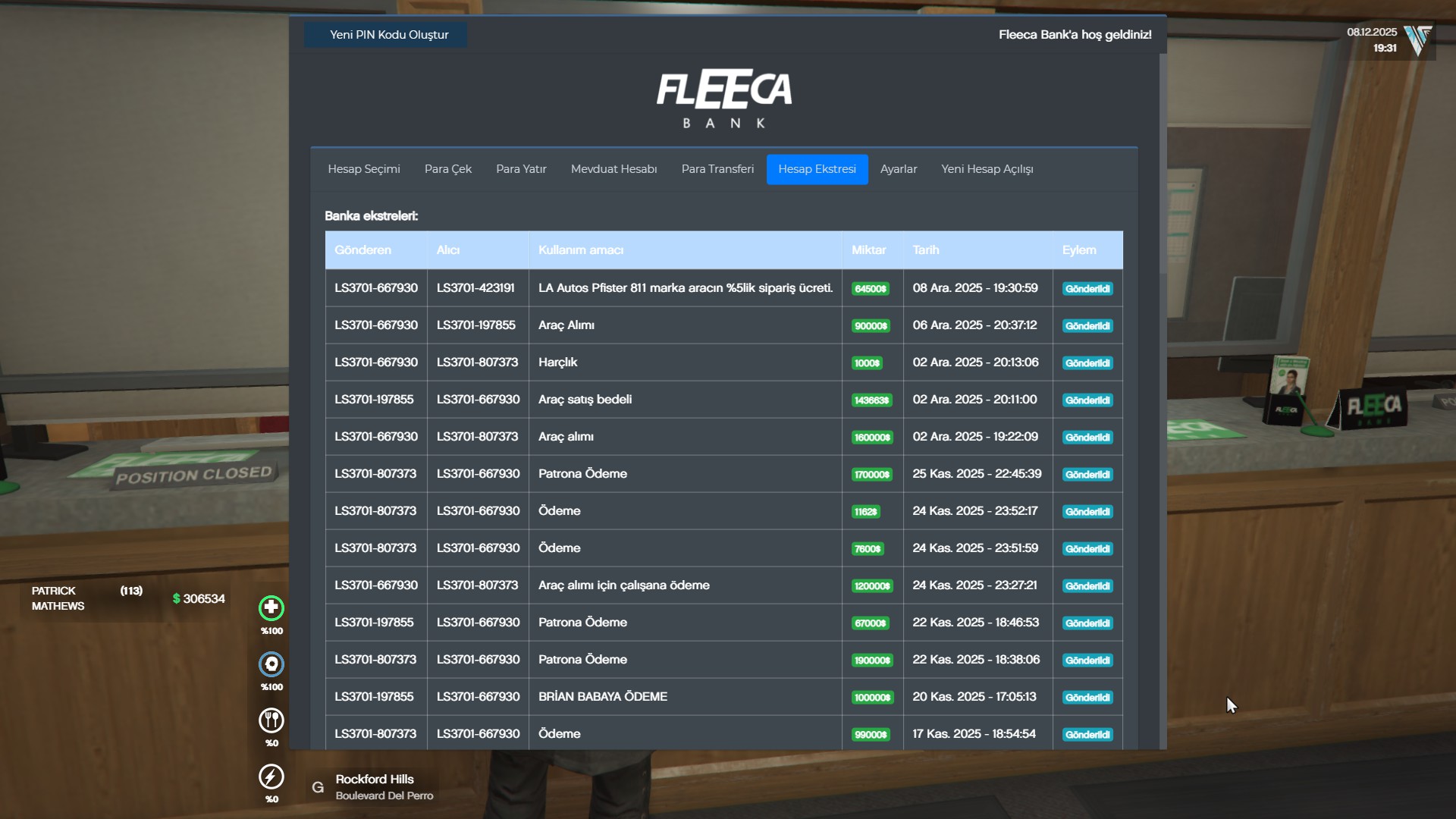Click the Yeni PIN Kodu Oluştur button
Image resolution: width=1456 pixels, height=819 pixels.
[386, 35]
